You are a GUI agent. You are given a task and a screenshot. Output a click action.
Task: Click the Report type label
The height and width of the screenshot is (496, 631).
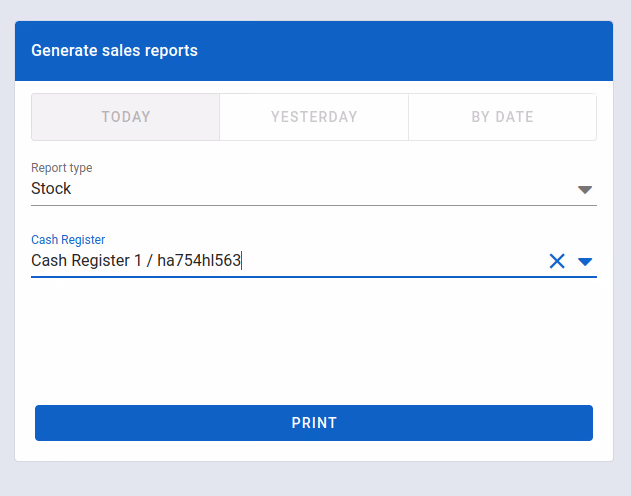(62, 168)
